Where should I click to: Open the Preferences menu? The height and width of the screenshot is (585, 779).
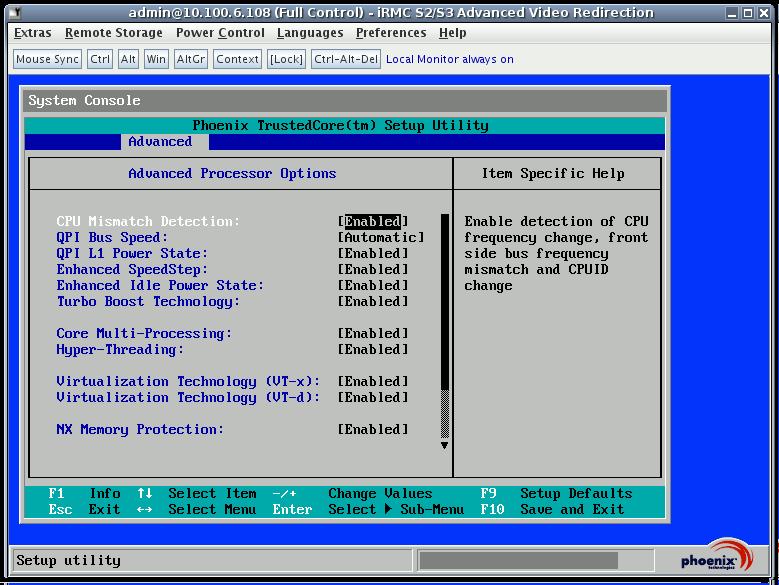391,33
